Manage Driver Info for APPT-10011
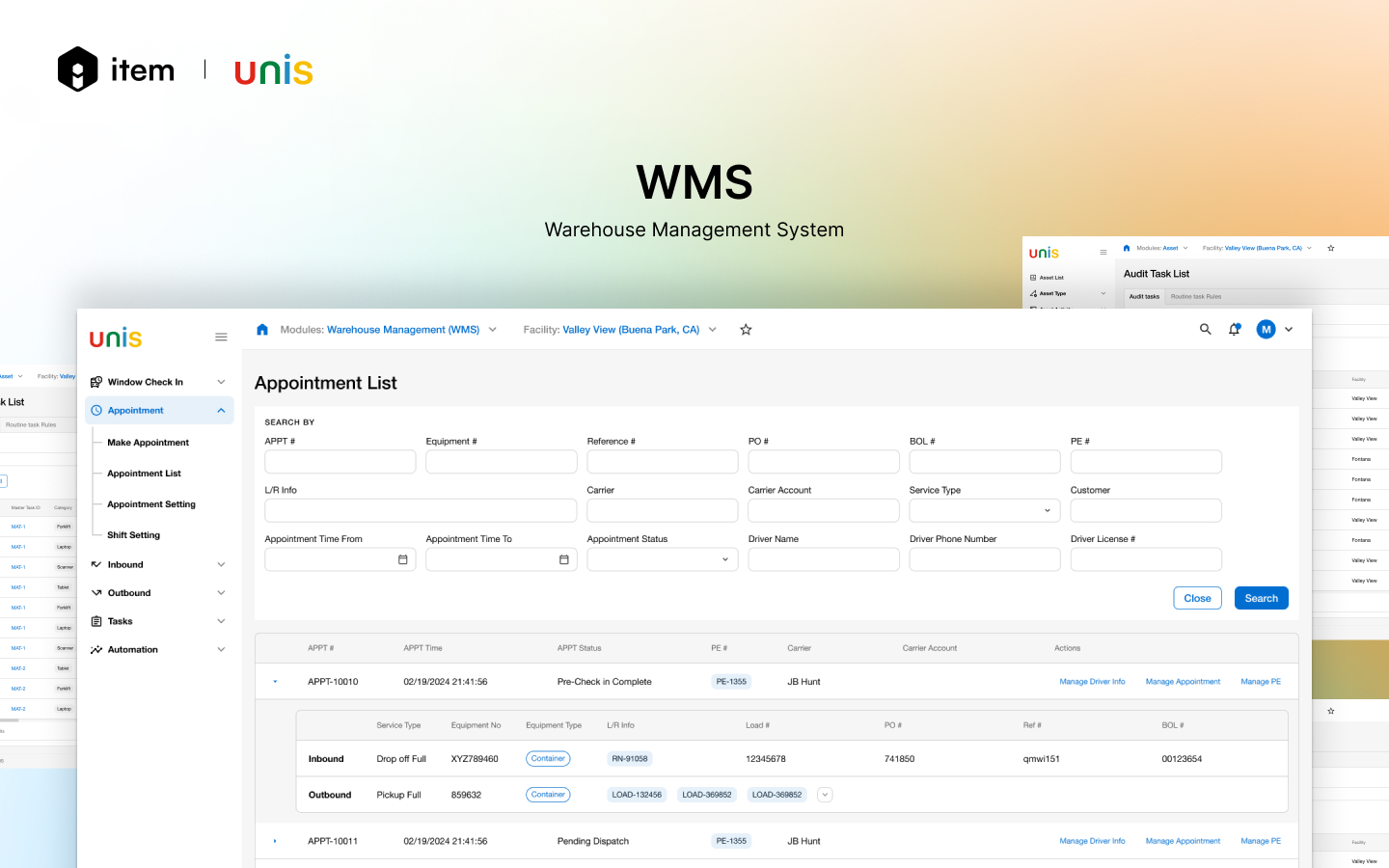Viewport: 1389px width, 868px height. click(1092, 841)
